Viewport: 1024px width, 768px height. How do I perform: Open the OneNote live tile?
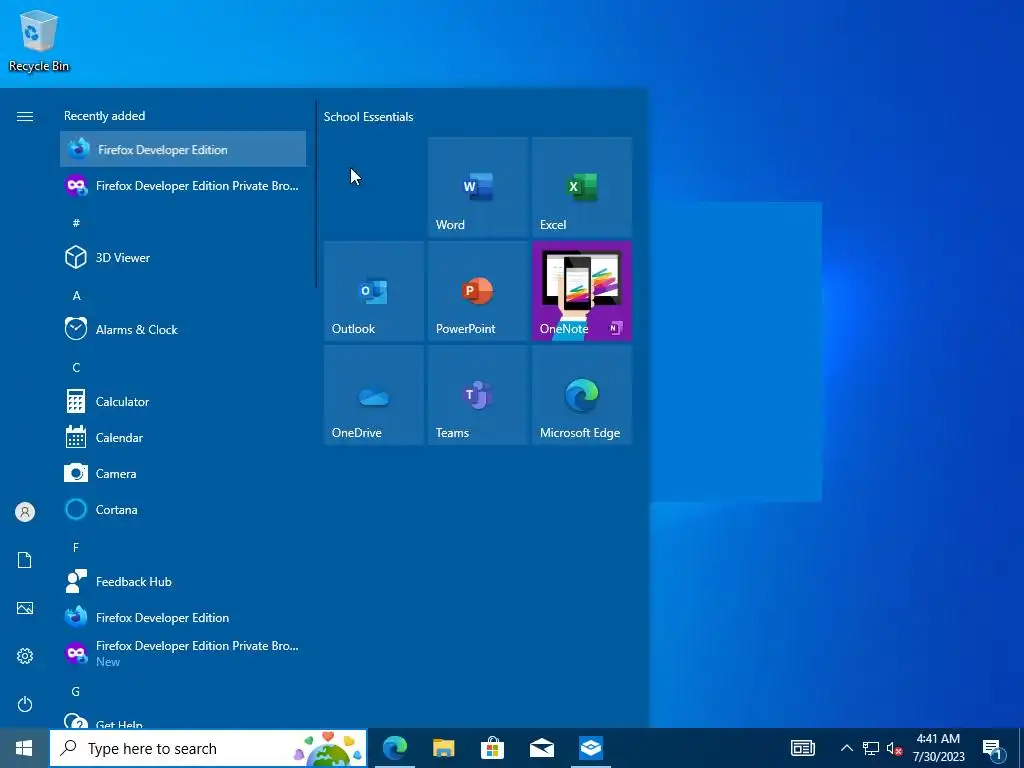click(x=582, y=291)
